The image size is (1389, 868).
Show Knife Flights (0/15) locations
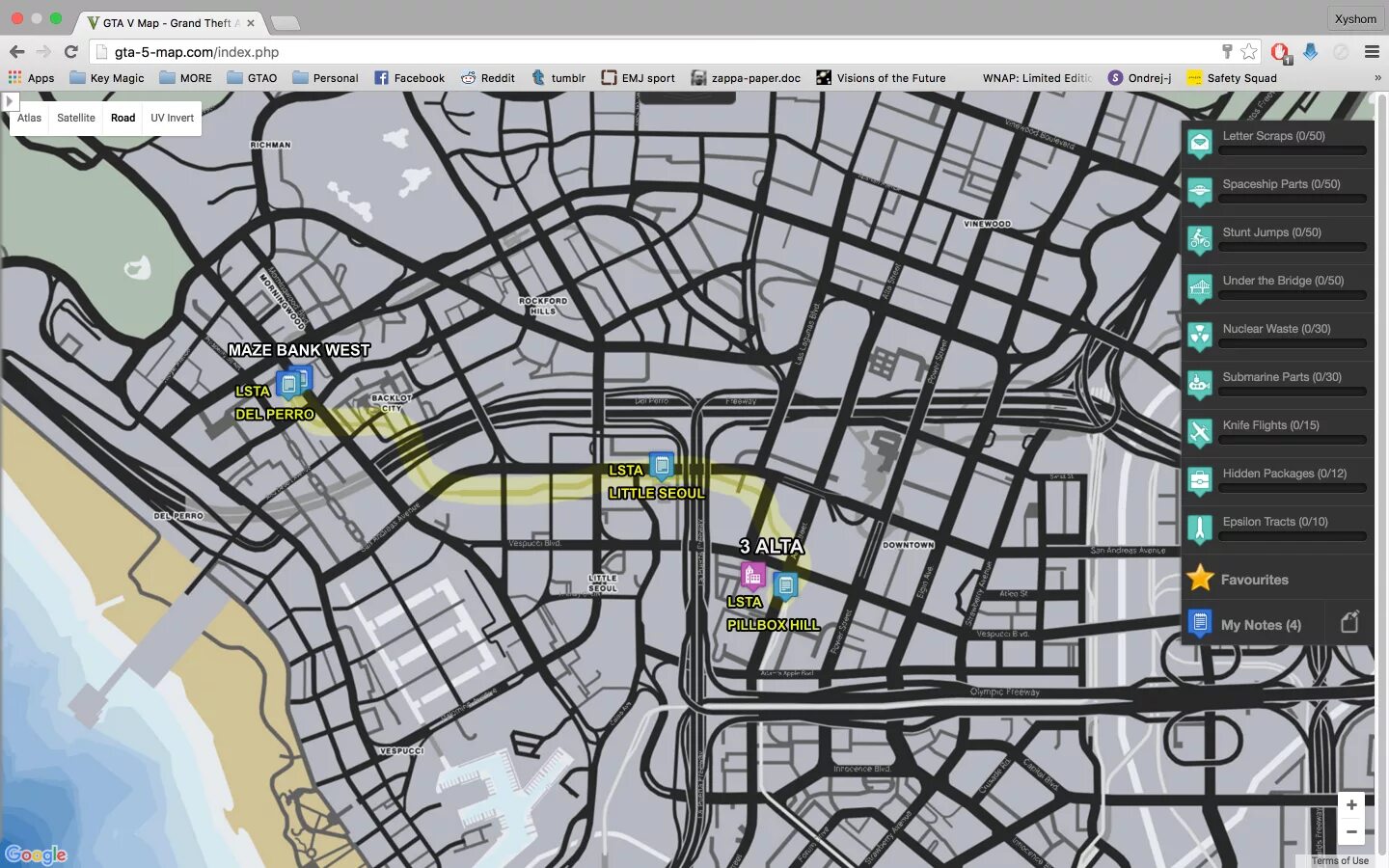[1270, 425]
